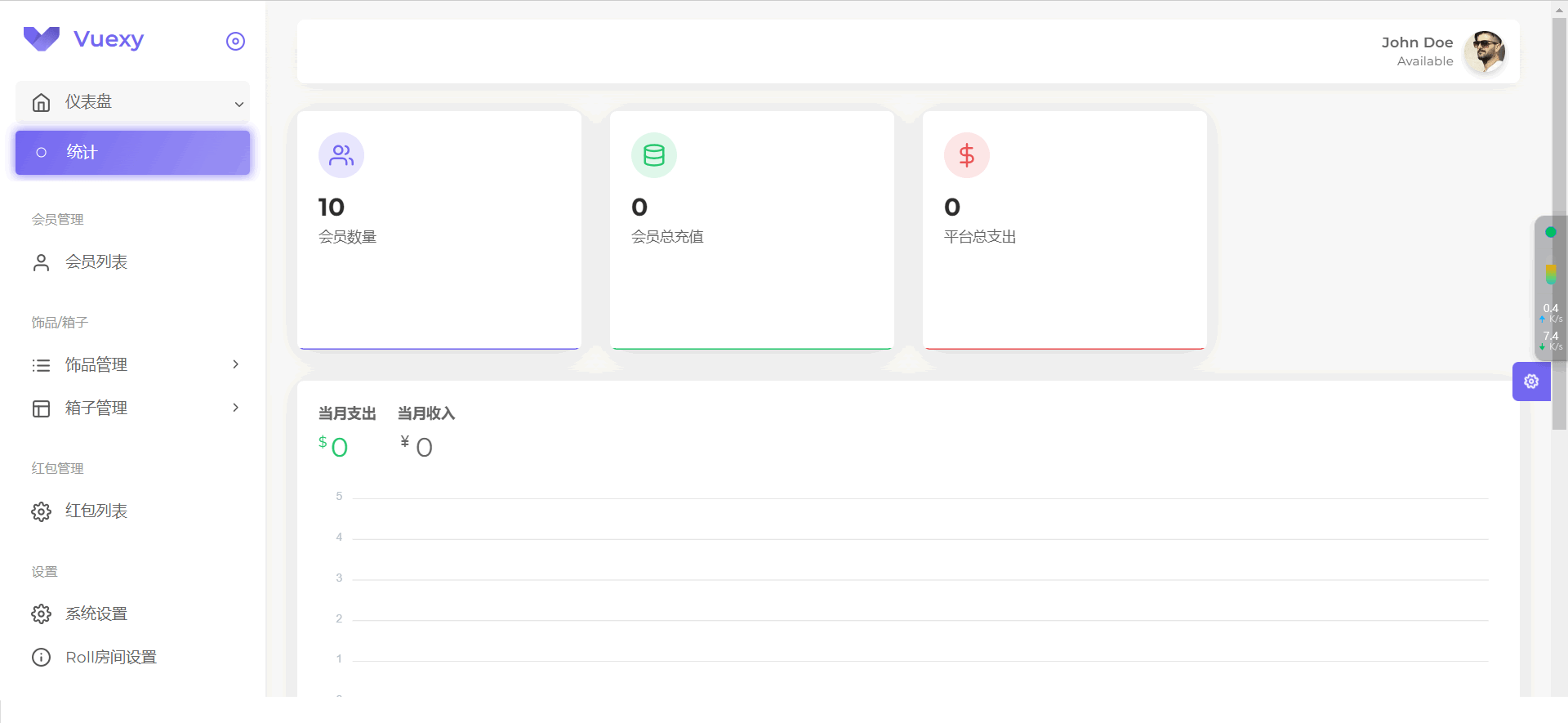Click the gear icon beside 红包列表

pos(41,511)
